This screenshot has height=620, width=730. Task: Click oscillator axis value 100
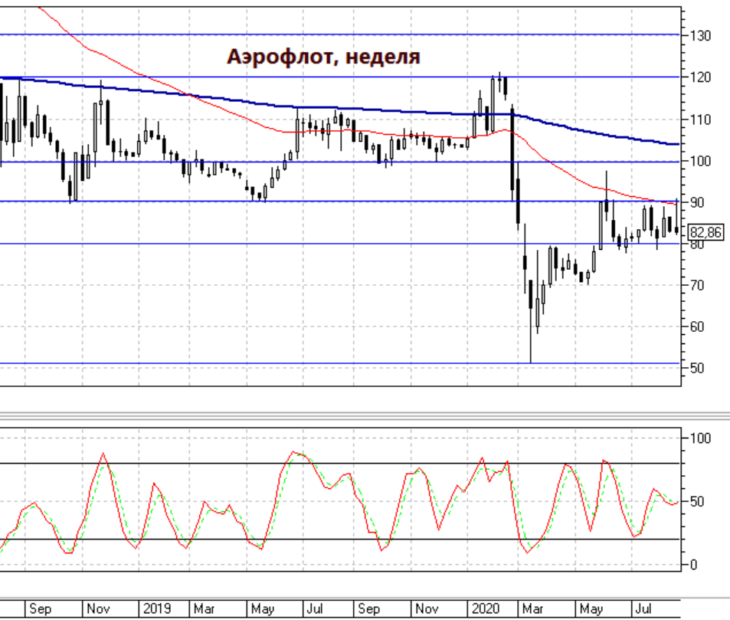[701, 438]
